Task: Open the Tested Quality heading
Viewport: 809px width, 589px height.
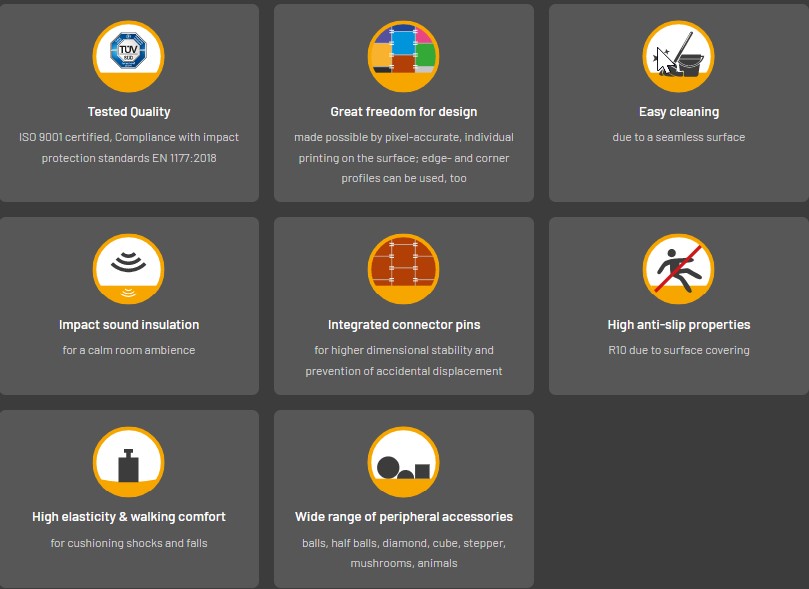Action: [129, 112]
